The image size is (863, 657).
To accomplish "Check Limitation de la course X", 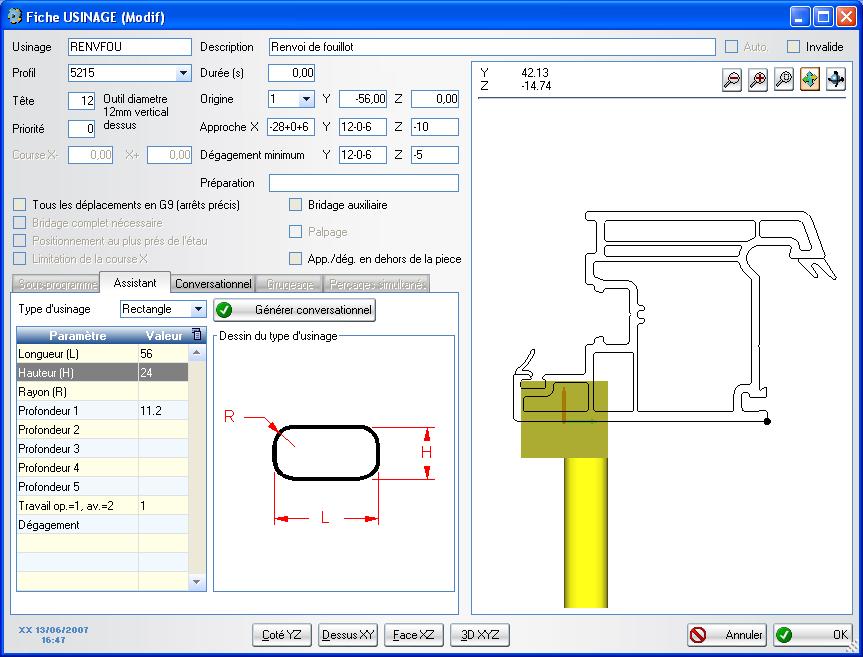I will pos(19,259).
